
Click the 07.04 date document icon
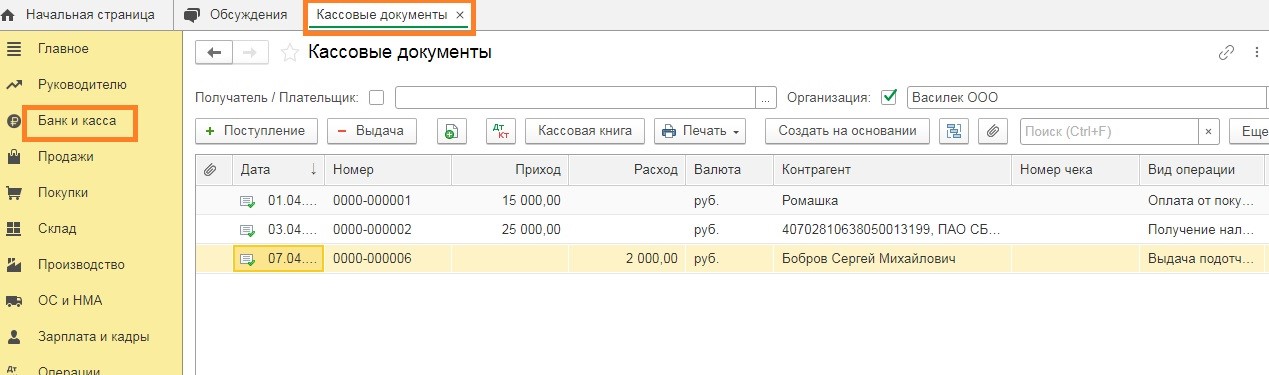(247, 259)
